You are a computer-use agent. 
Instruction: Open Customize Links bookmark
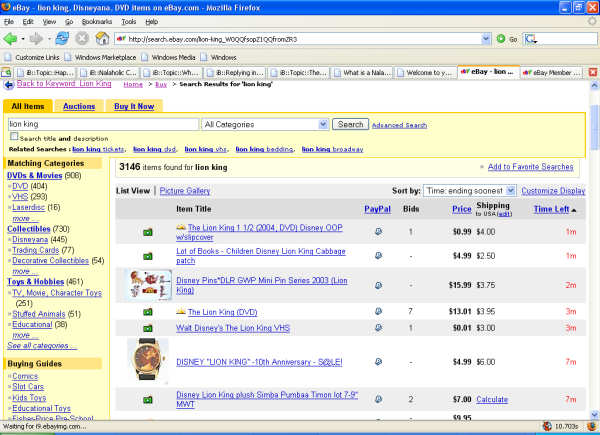click(x=32, y=57)
